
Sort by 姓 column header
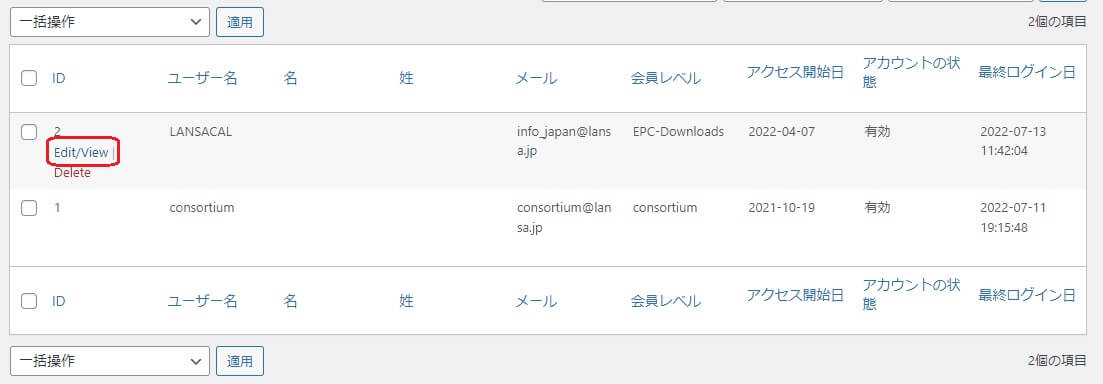point(406,78)
